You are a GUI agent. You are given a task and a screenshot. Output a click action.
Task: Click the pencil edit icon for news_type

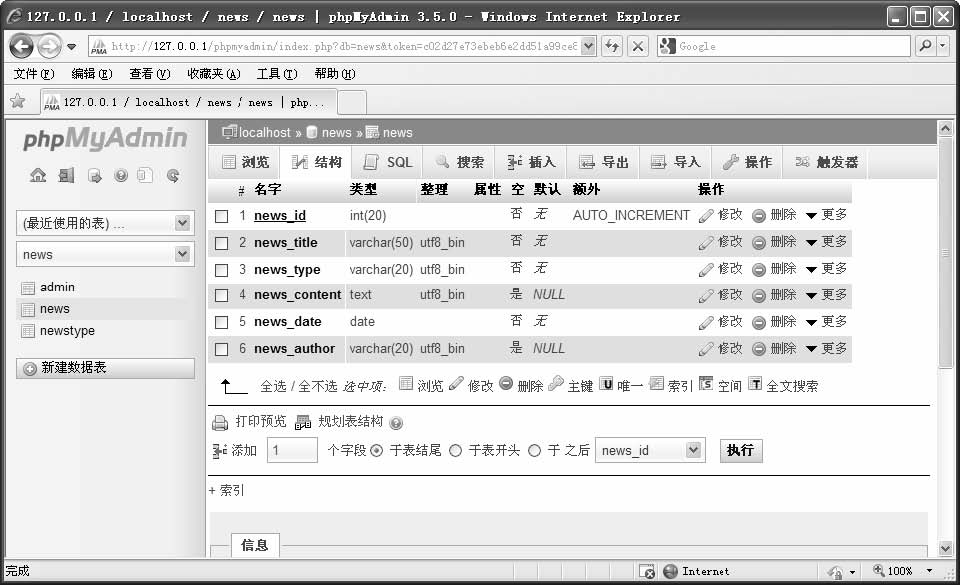click(x=706, y=269)
